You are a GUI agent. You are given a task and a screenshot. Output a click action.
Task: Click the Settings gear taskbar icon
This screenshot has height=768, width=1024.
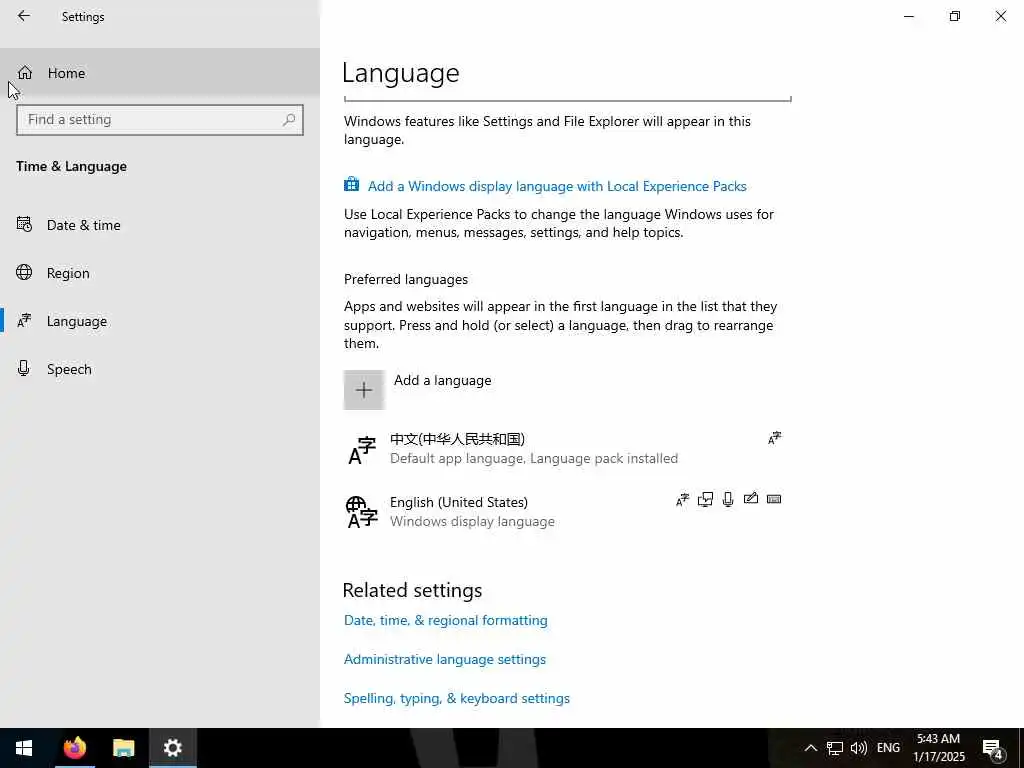click(172, 748)
